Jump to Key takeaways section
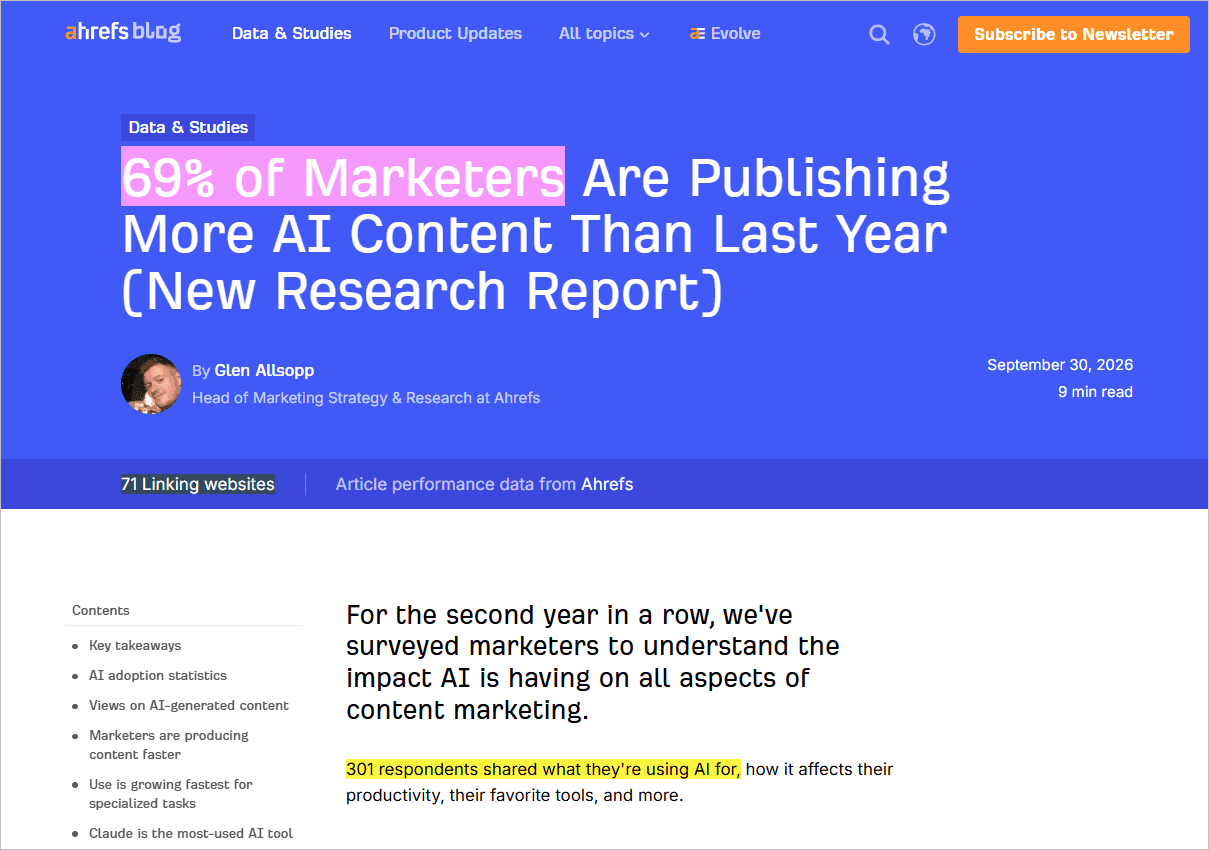1209x850 pixels. point(135,646)
